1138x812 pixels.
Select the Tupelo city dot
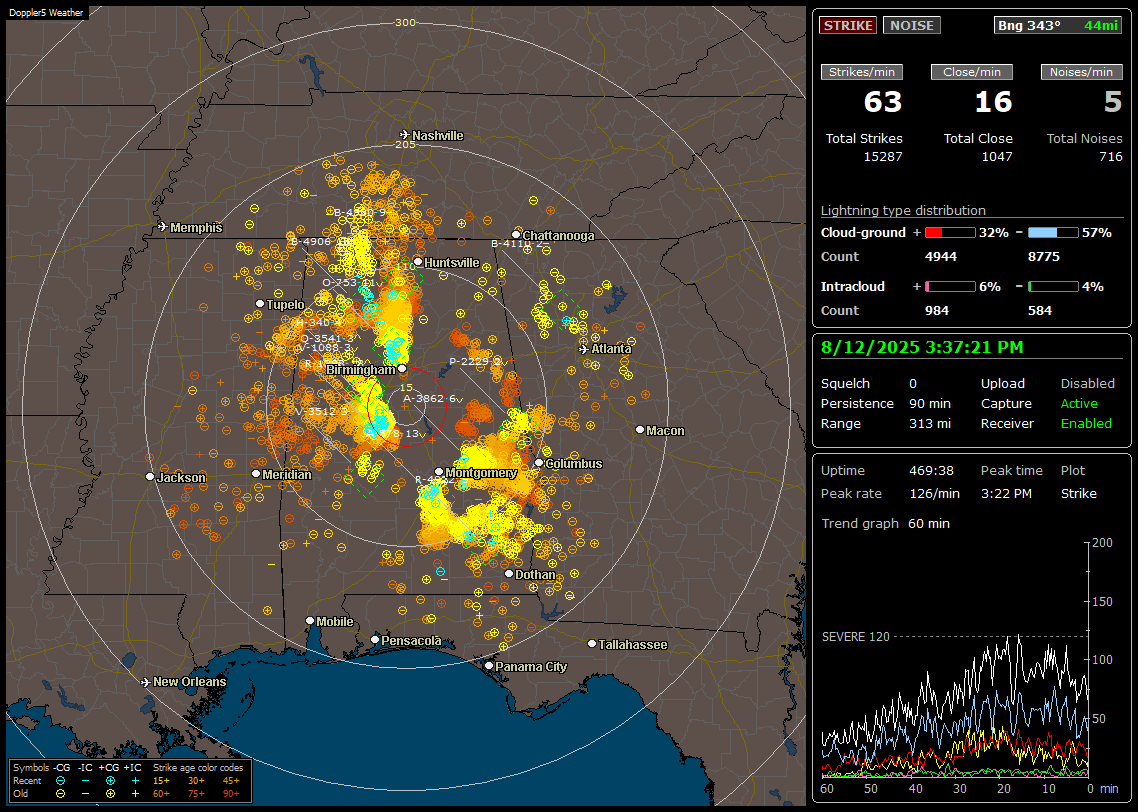point(260,303)
